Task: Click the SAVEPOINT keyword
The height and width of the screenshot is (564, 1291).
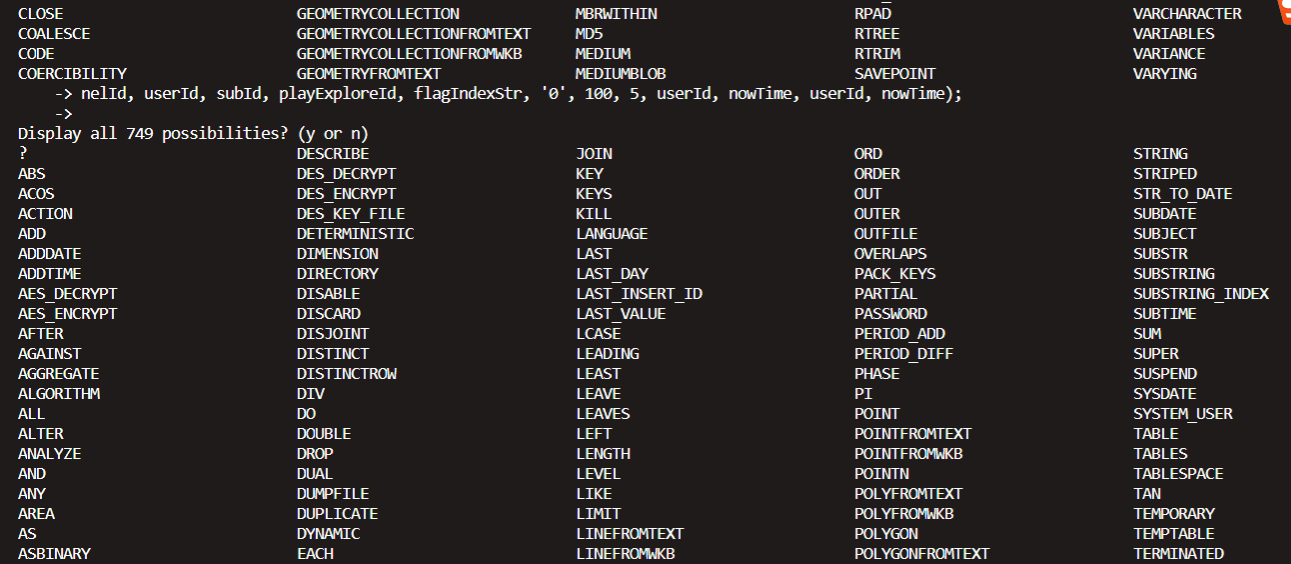Action: 895,74
